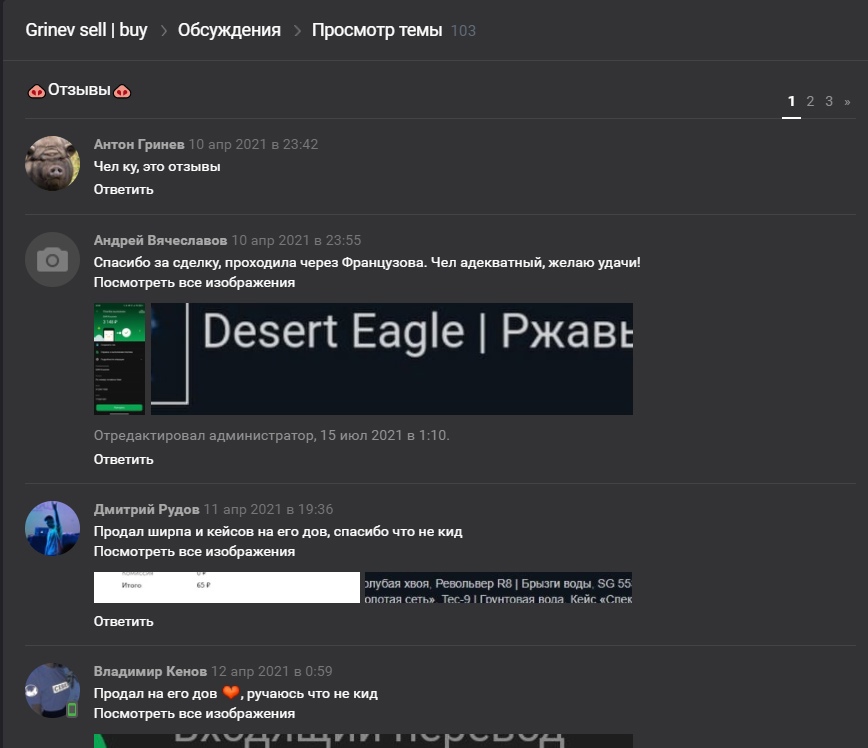The height and width of the screenshot is (748, 868).
Task: Open Дмитрий Рудов's avatar picture
Action: point(53,529)
